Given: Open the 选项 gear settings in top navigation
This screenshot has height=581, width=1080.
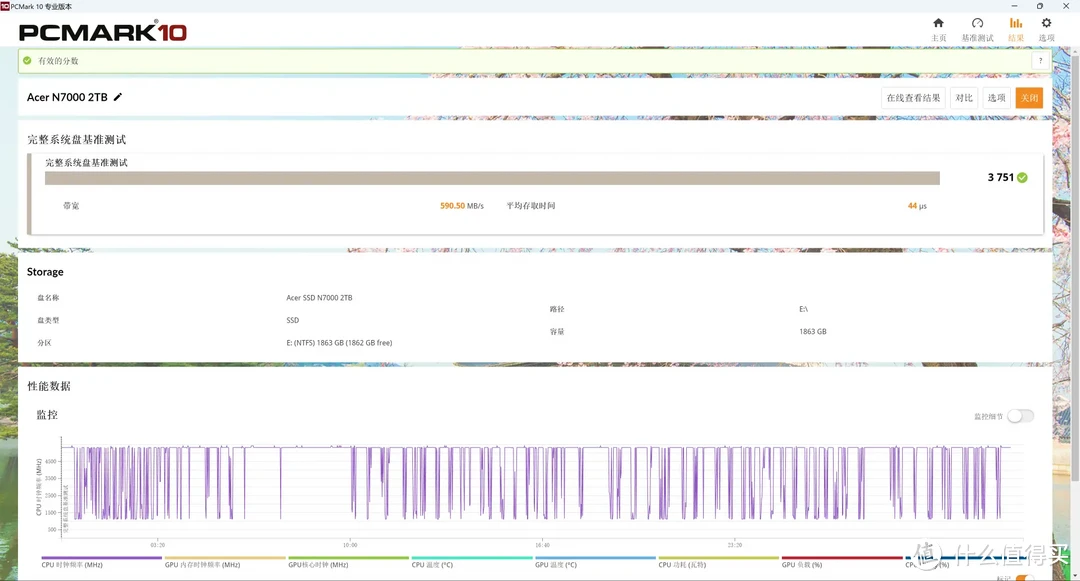Looking at the screenshot, I should click(x=1046, y=30).
